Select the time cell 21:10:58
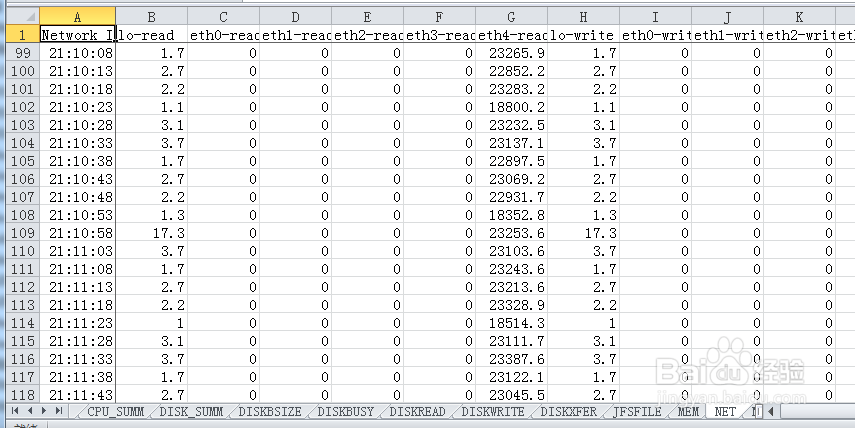Screen dimensions: 855x428 (x=77, y=233)
